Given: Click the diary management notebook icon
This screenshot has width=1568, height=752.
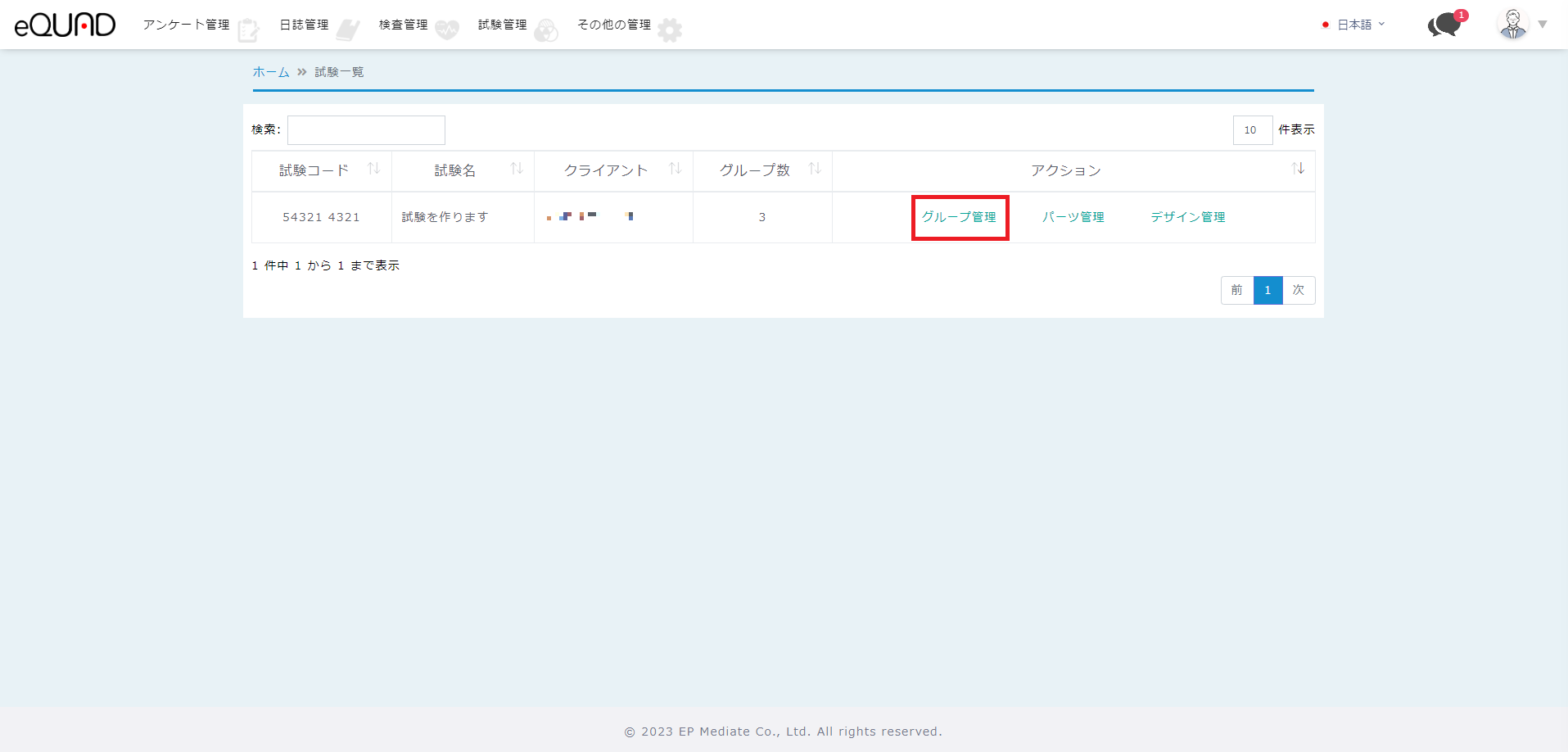Looking at the screenshot, I should coord(348,30).
